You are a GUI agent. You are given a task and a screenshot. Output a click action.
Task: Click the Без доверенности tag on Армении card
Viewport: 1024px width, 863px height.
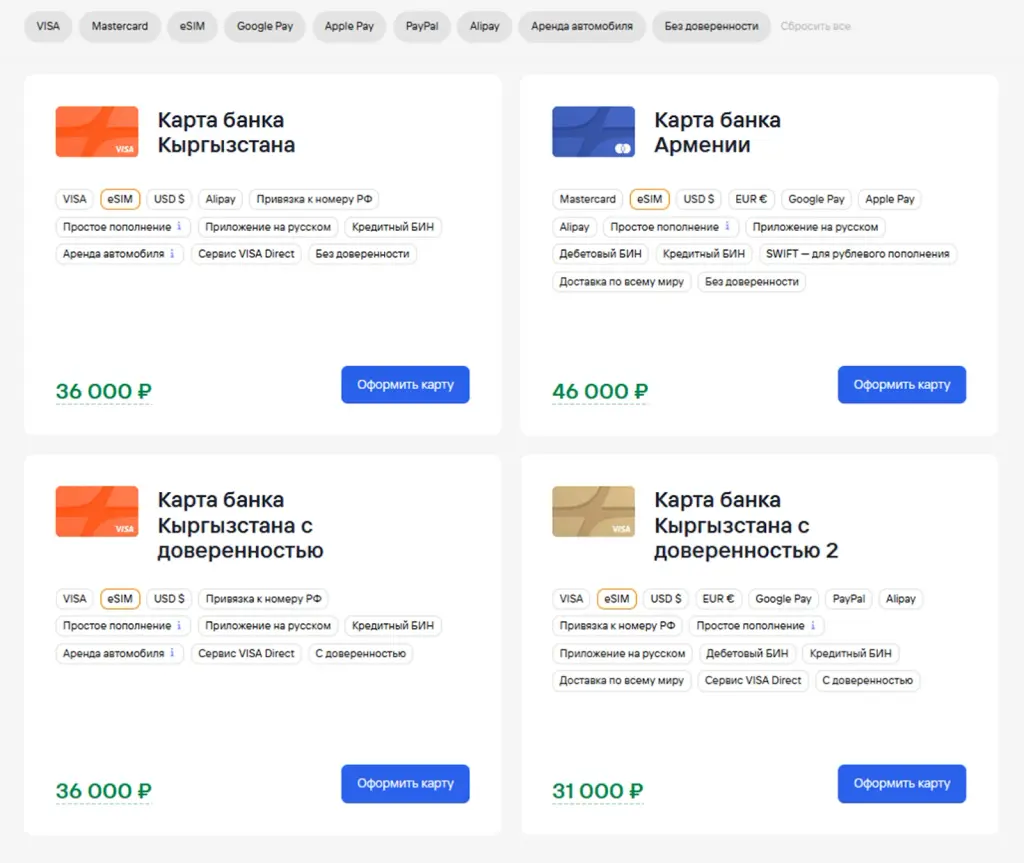click(x=752, y=282)
